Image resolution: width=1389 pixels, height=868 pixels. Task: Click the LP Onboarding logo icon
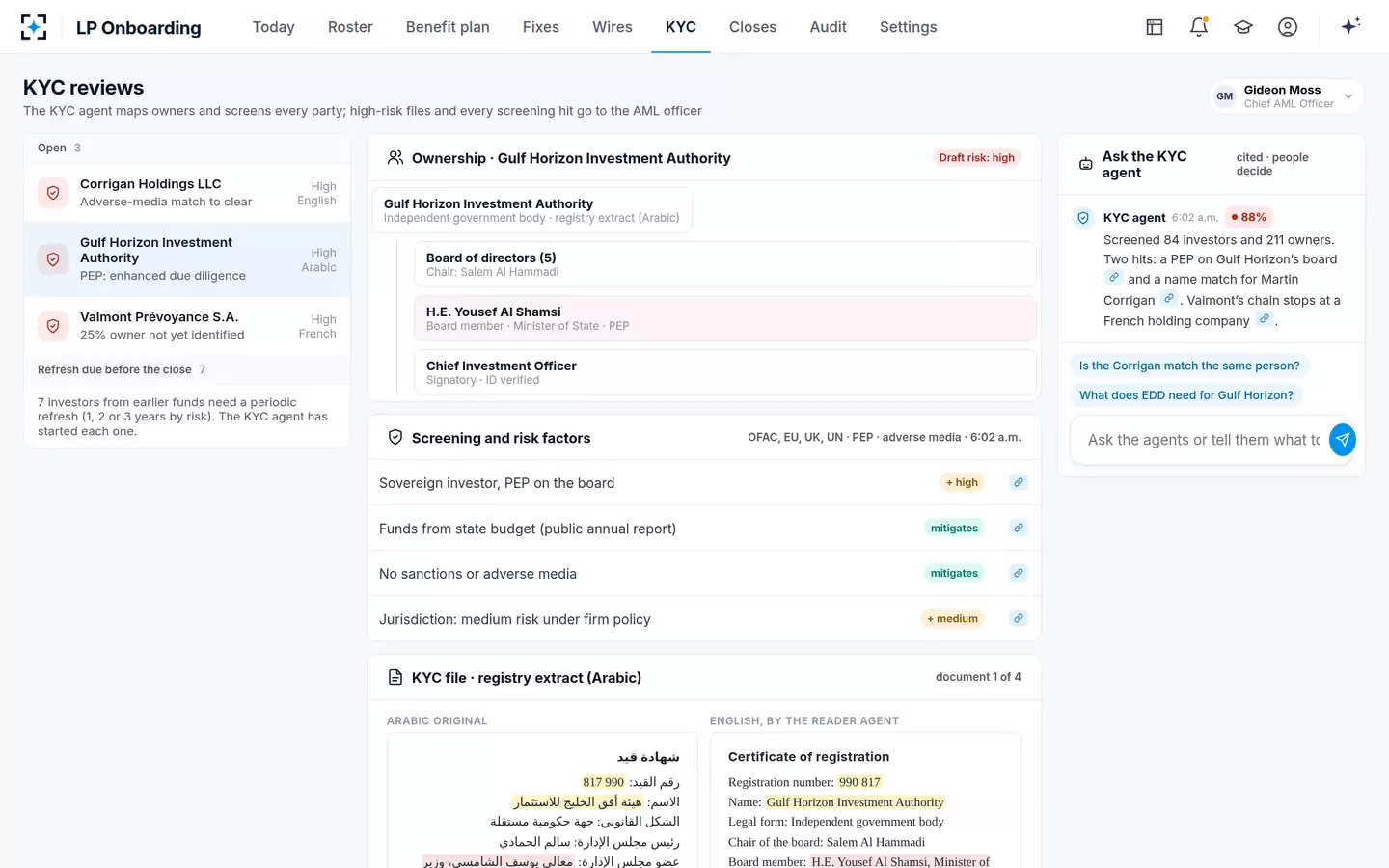coord(34,27)
